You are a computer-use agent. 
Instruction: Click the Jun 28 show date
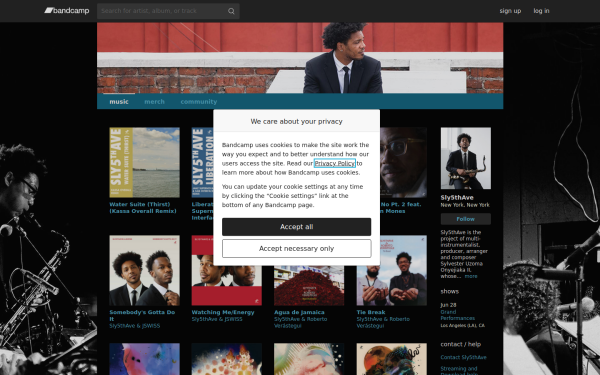click(x=448, y=305)
